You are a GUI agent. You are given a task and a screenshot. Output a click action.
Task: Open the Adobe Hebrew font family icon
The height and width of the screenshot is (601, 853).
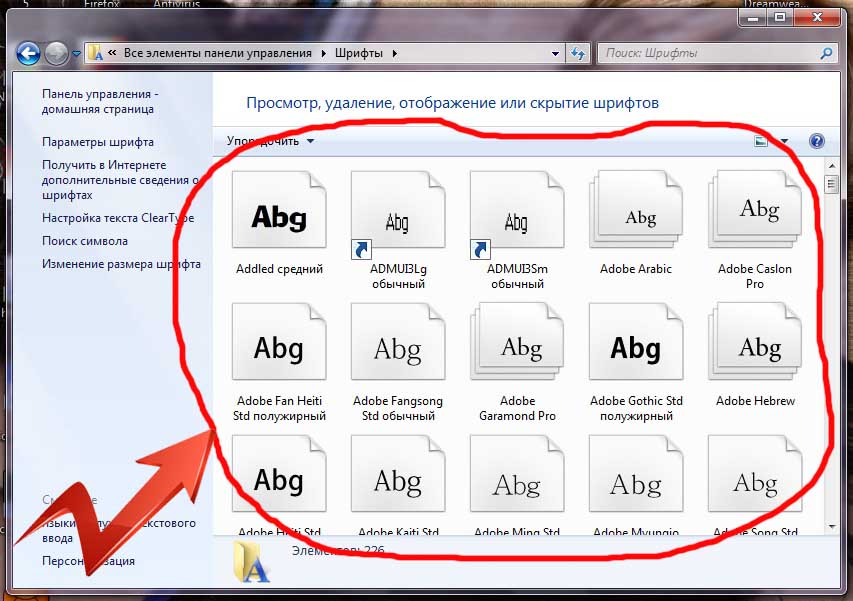(755, 342)
